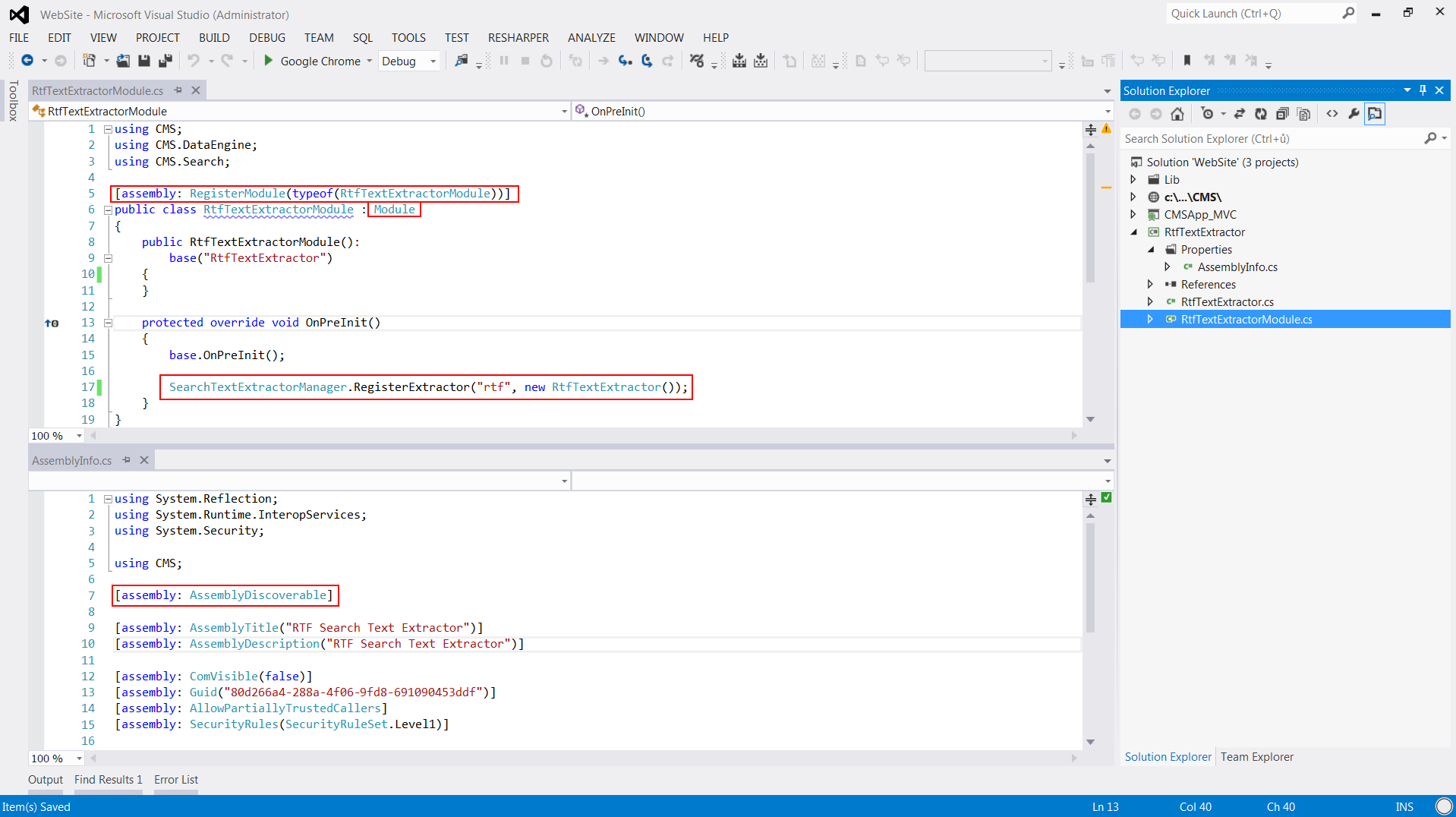Click the Navigate Backward toolbar arrow

pos(27,61)
